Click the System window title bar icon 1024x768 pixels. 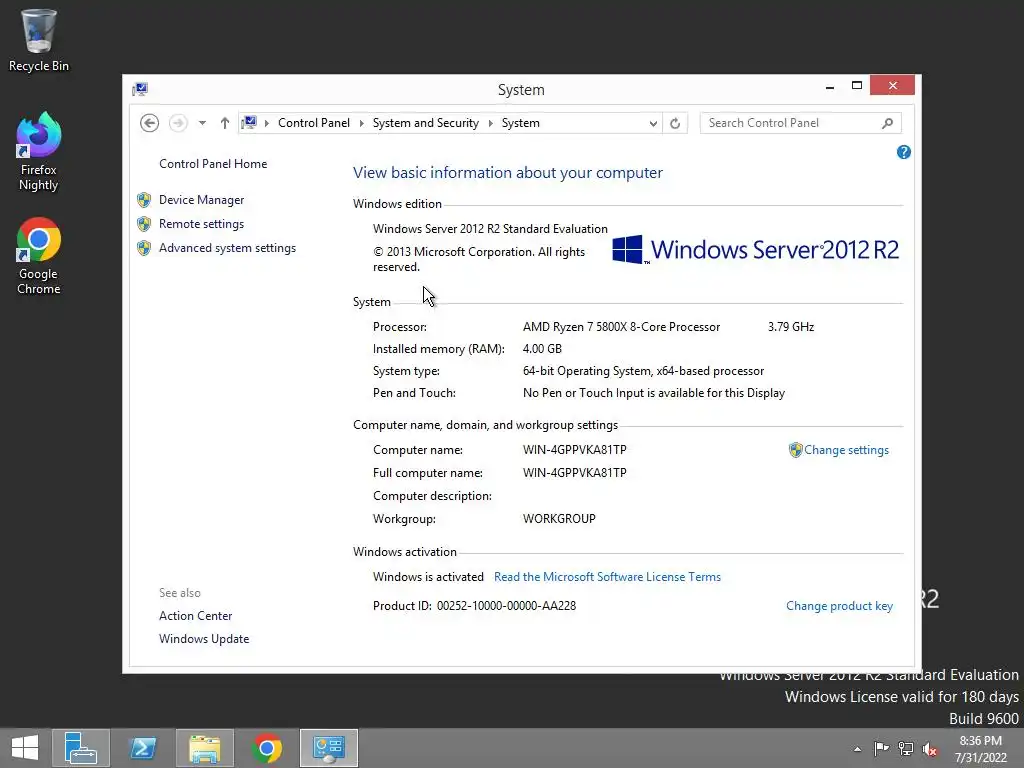[140, 89]
